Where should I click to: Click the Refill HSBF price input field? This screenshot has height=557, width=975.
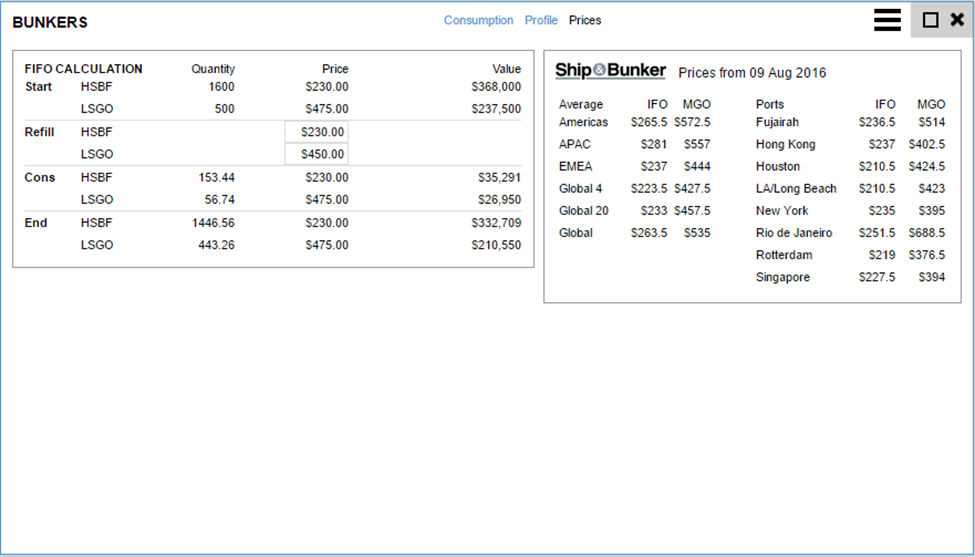[x=317, y=132]
